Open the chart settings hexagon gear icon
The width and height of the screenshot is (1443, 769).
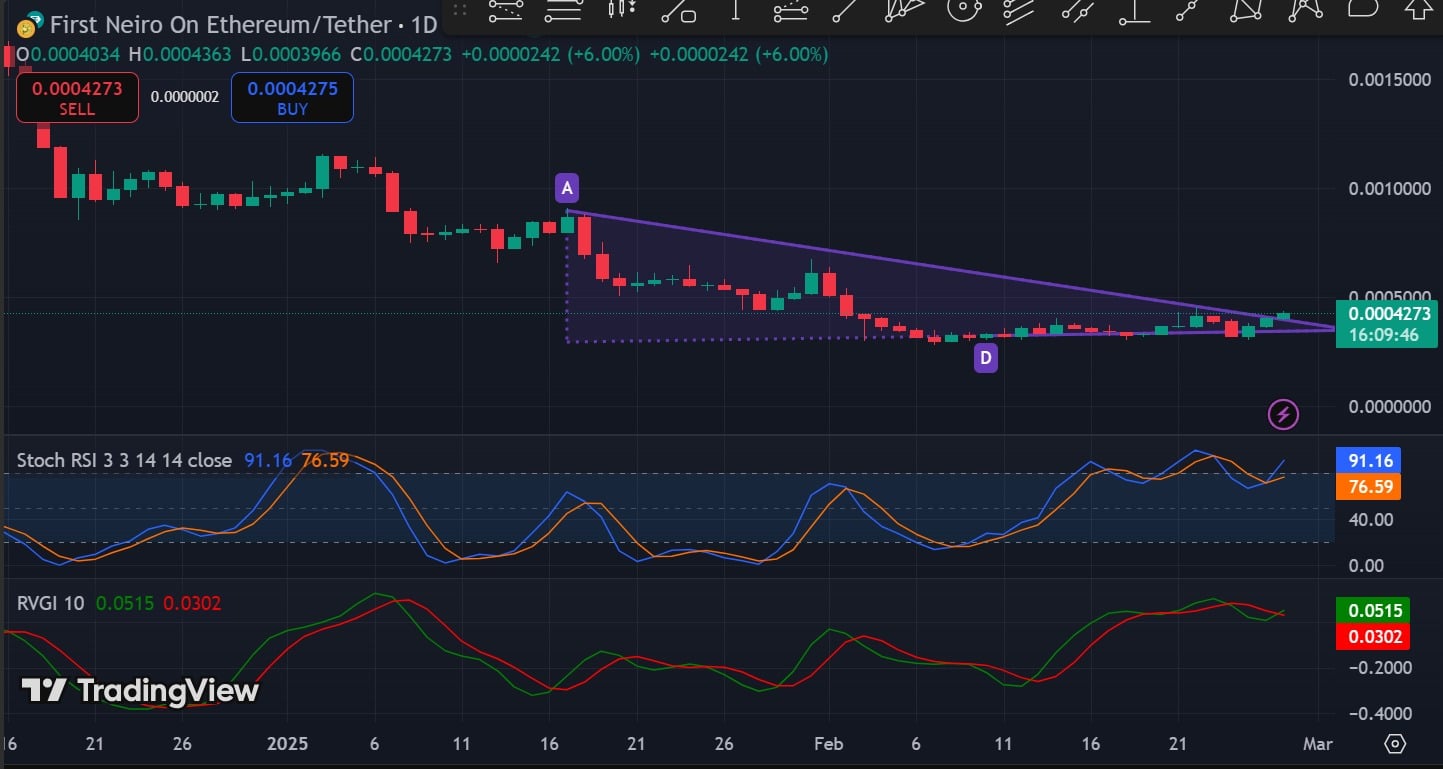[1395, 744]
